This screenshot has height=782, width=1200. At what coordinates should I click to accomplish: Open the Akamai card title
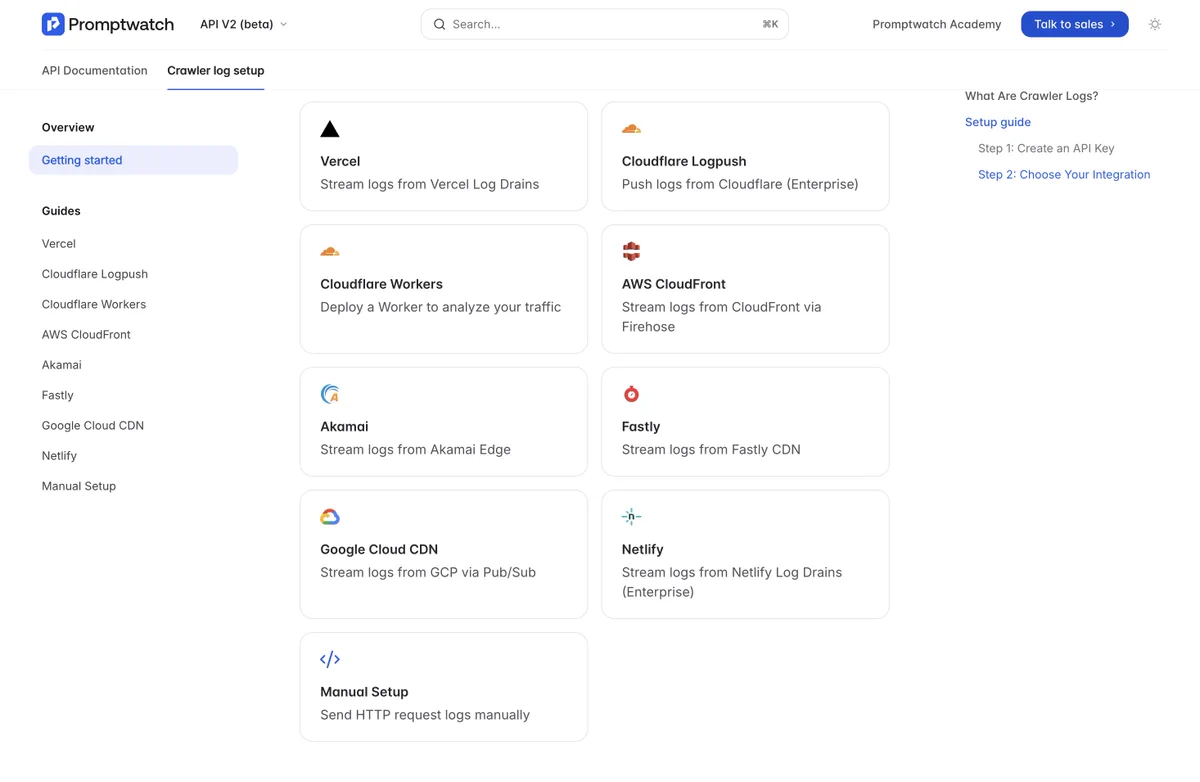[x=344, y=426]
